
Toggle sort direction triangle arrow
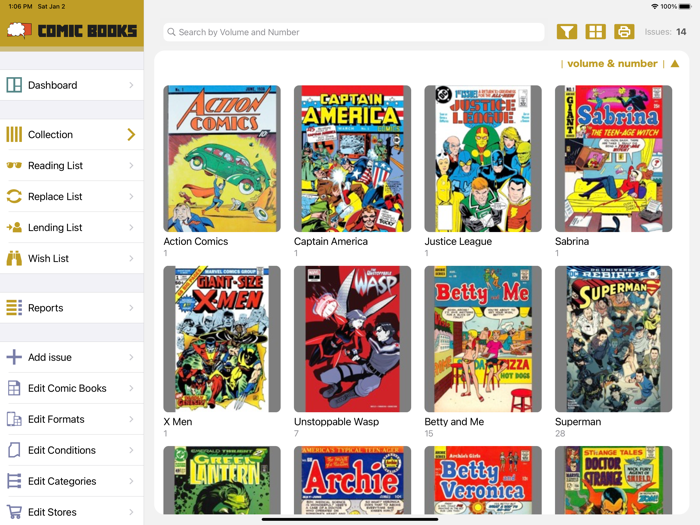(675, 64)
